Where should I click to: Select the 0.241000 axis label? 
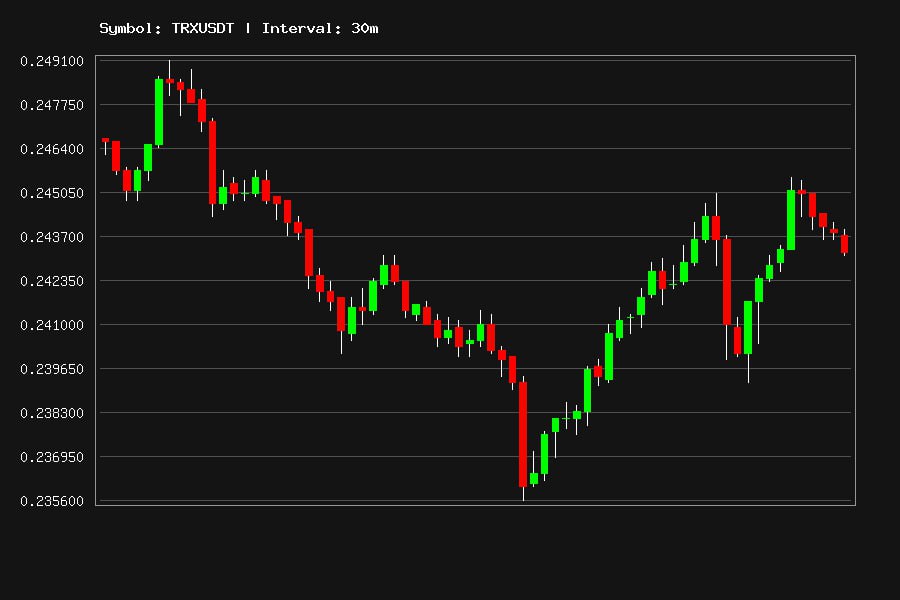[52, 325]
